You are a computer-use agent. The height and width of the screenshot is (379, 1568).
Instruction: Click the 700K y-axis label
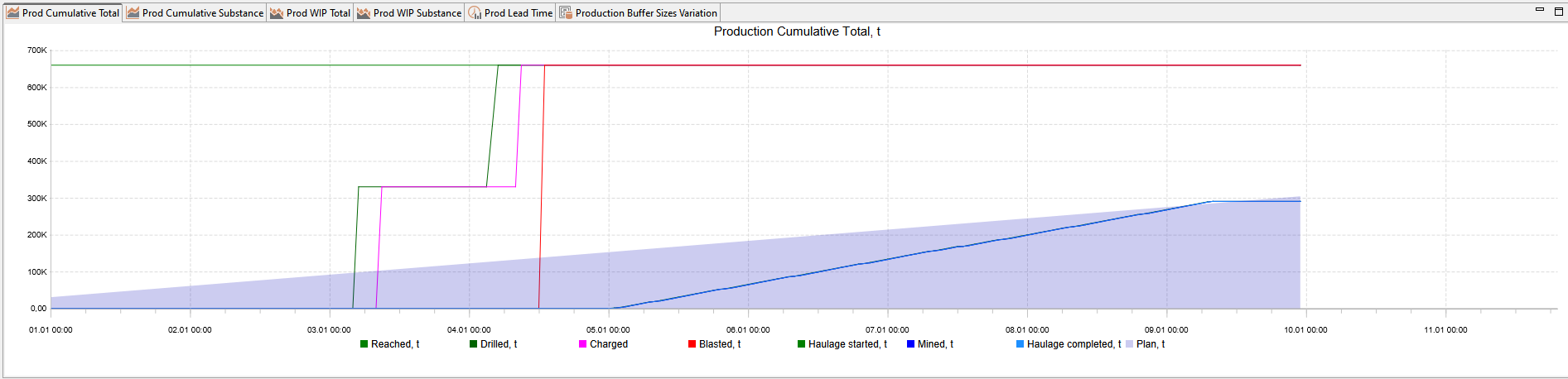37,50
